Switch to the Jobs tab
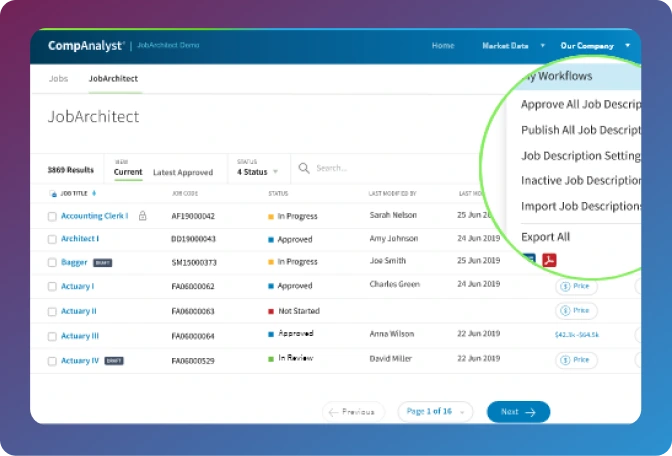Viewport: 672px width, 456px height. point(58,78)
